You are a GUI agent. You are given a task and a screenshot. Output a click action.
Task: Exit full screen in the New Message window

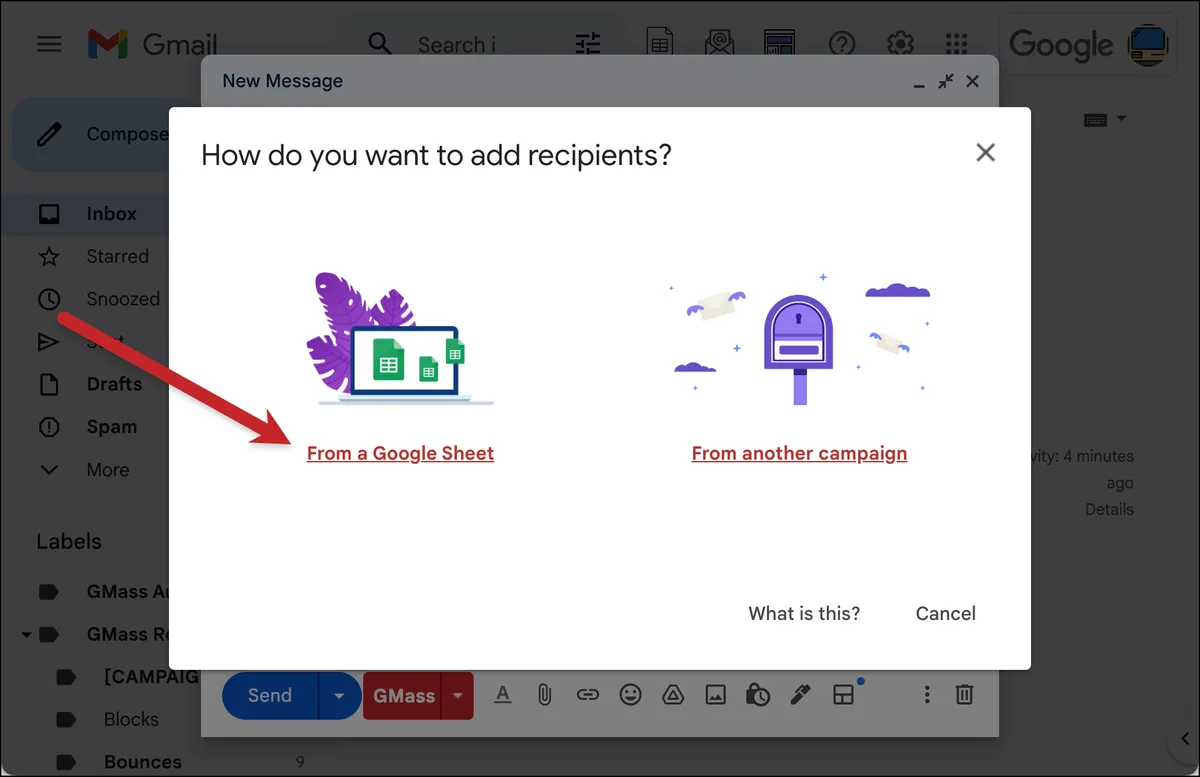pyautogui.click(x=945, y=82)
